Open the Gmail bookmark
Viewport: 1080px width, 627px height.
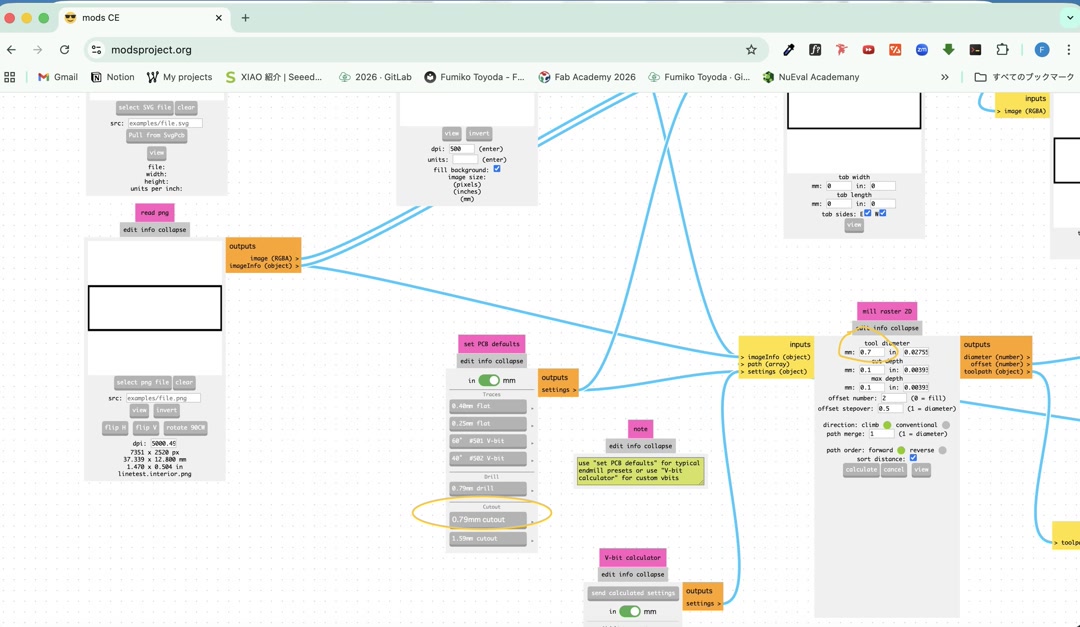[58, 77]
